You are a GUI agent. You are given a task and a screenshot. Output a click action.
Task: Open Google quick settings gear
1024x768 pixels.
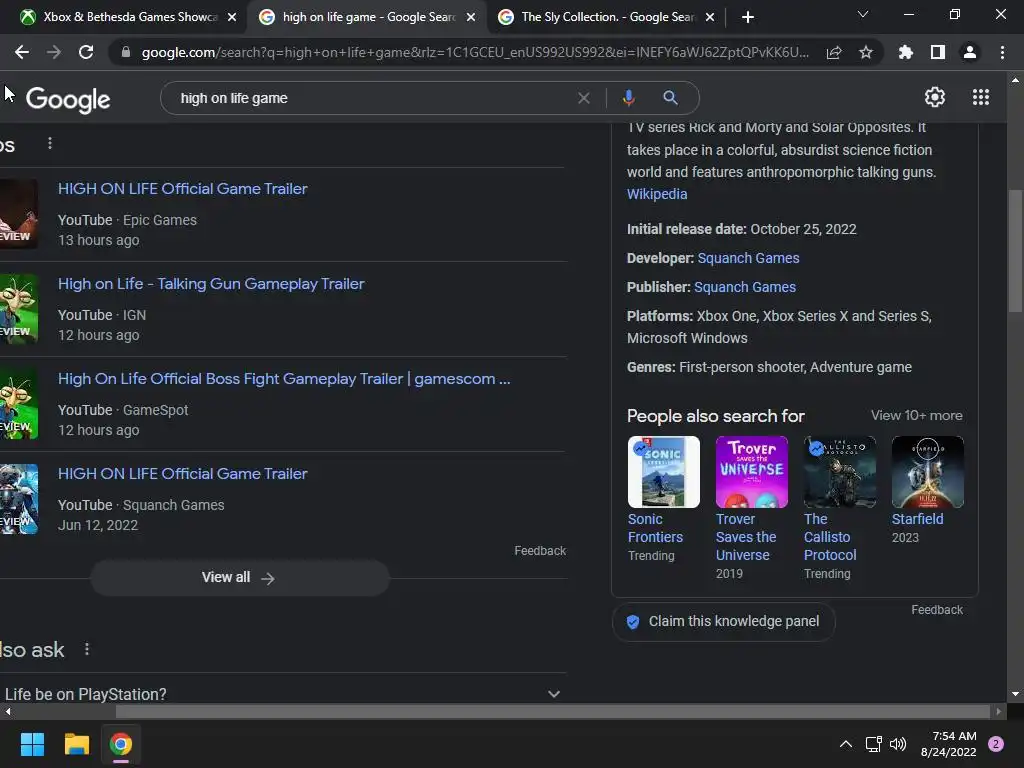(935, 97)
